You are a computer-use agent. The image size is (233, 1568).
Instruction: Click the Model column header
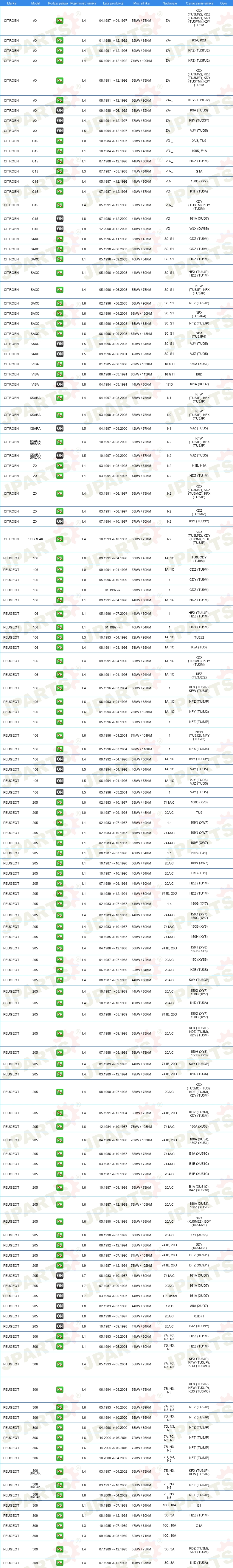click(35, 3)
